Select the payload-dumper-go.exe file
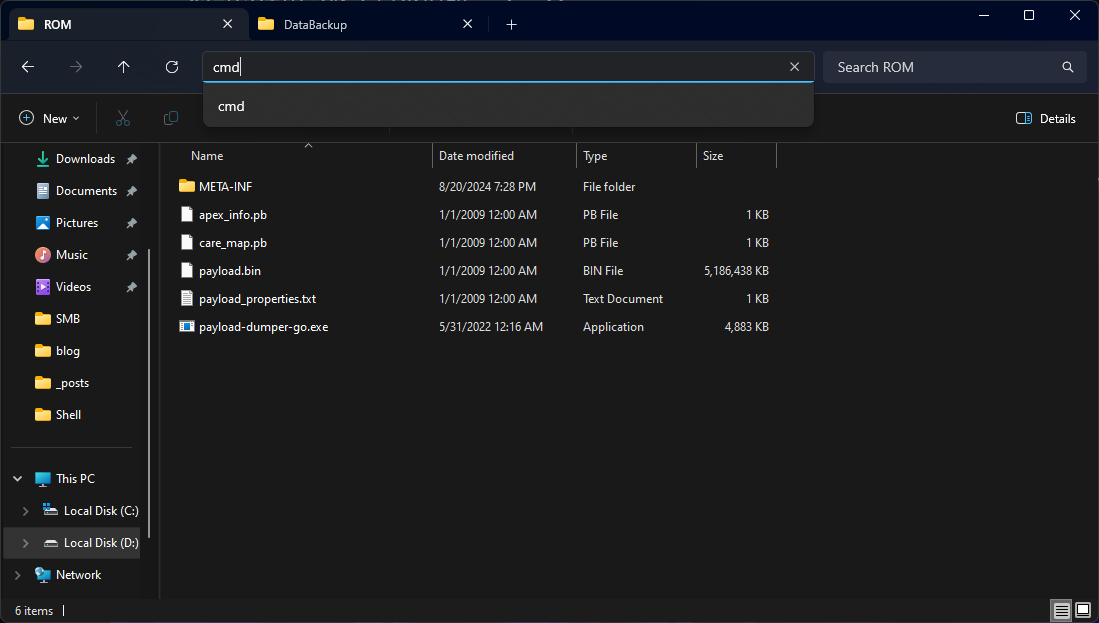Viewport: 1099px width, 623px height. (x=263, y=327)
